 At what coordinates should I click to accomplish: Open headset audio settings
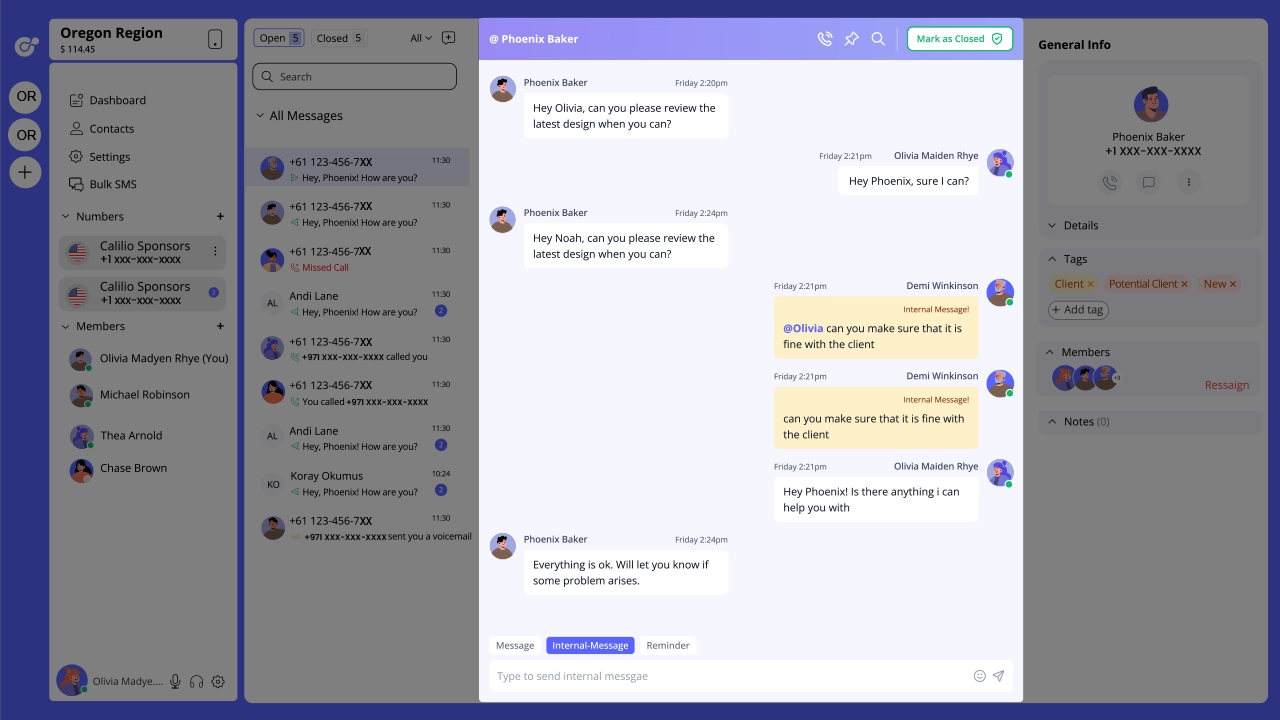[x=197, y=681]
